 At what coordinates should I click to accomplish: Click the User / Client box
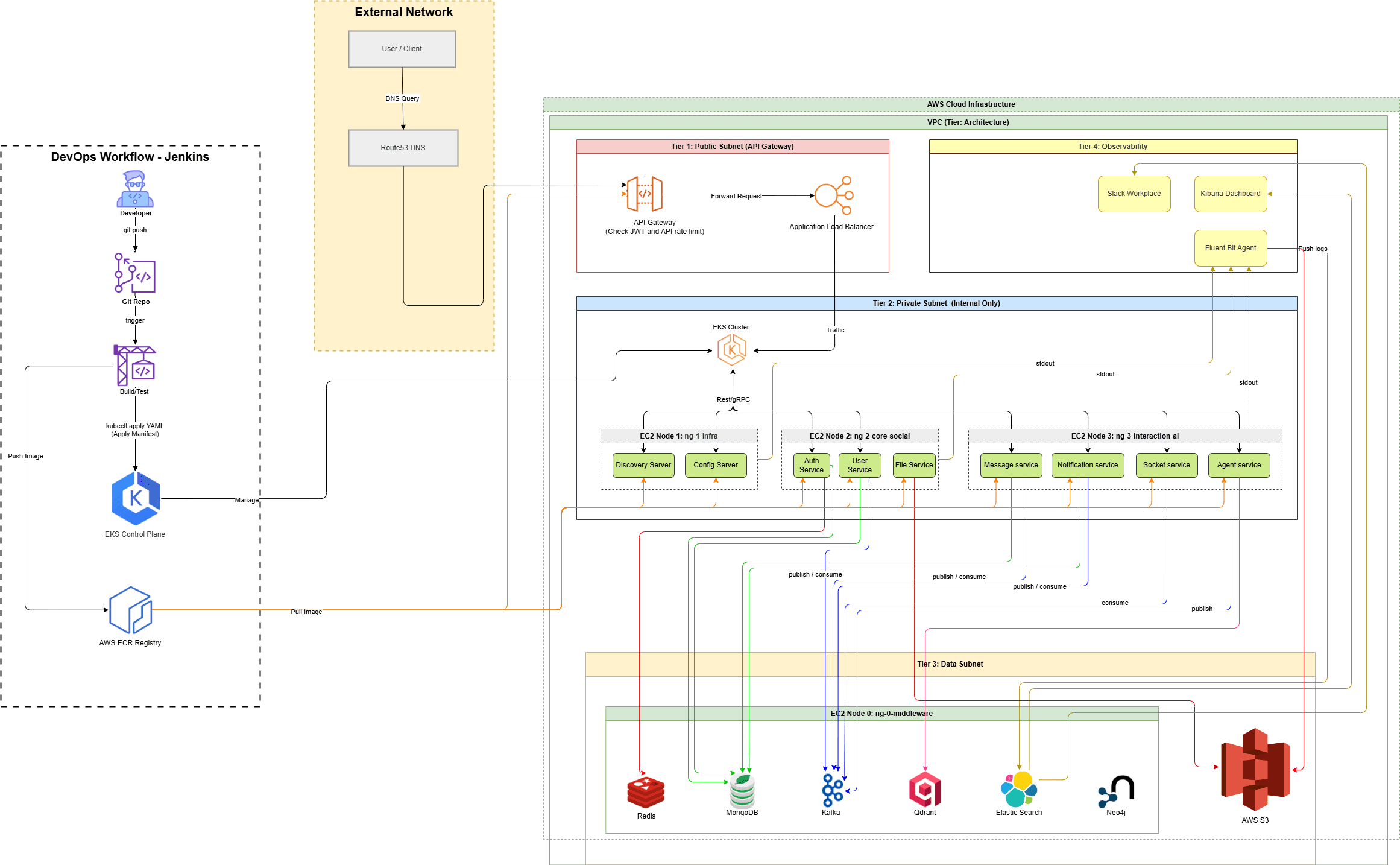(x=402, y=49)
